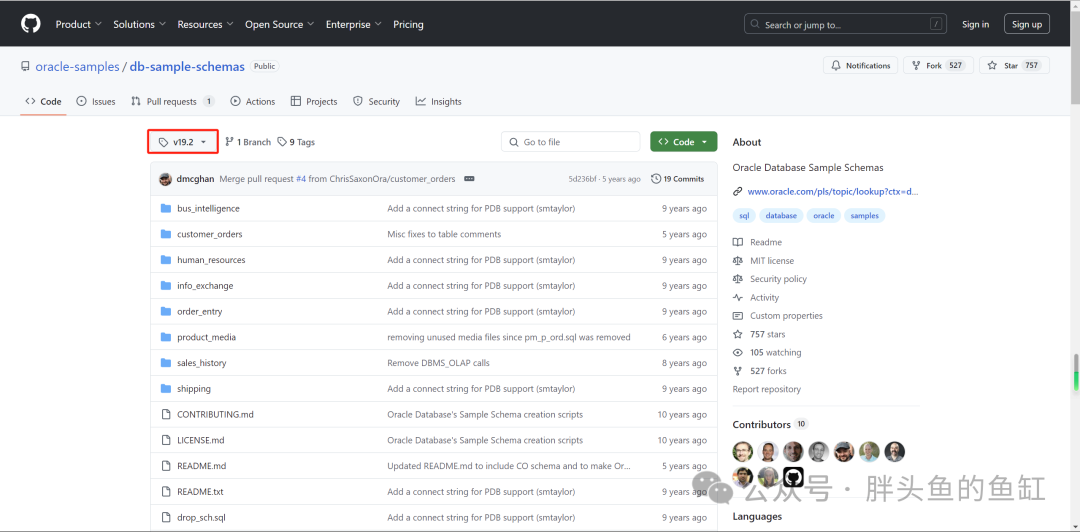
Task: Open the www.oracle.com link in About
Action: point(832,191)
